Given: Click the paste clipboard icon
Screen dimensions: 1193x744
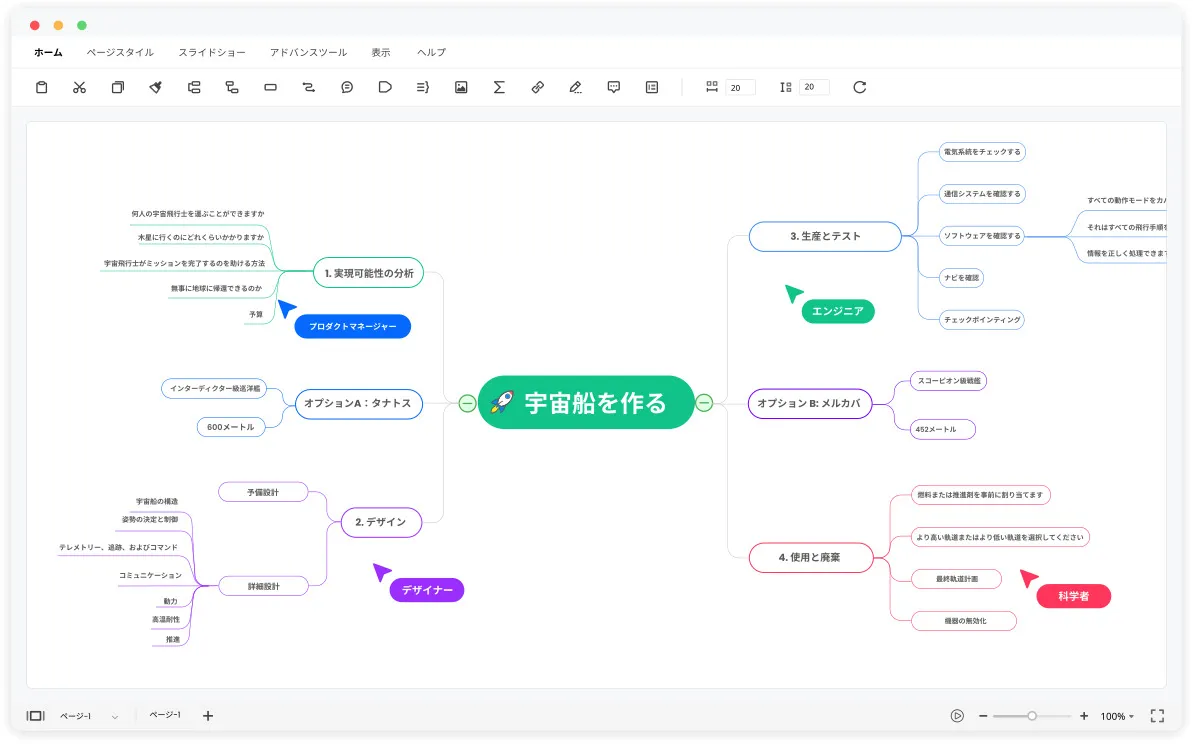Looking at the screenshot, I should coord(41,87).
